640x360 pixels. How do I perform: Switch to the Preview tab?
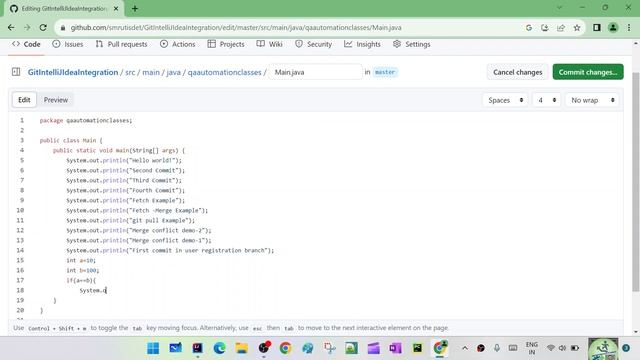pos(56,100)
